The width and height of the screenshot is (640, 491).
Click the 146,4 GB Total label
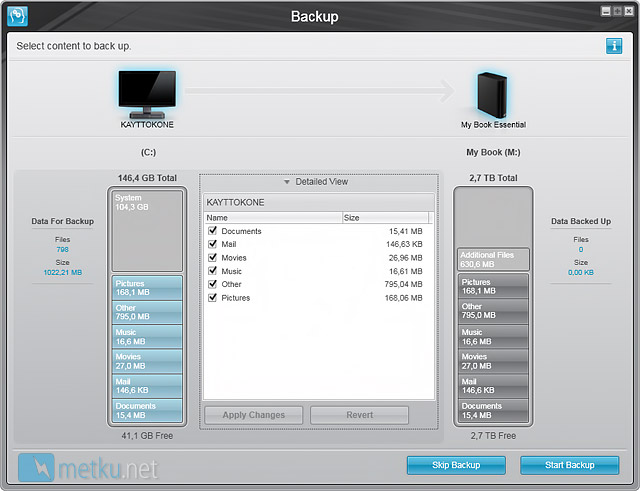click(x=147, y=178)
